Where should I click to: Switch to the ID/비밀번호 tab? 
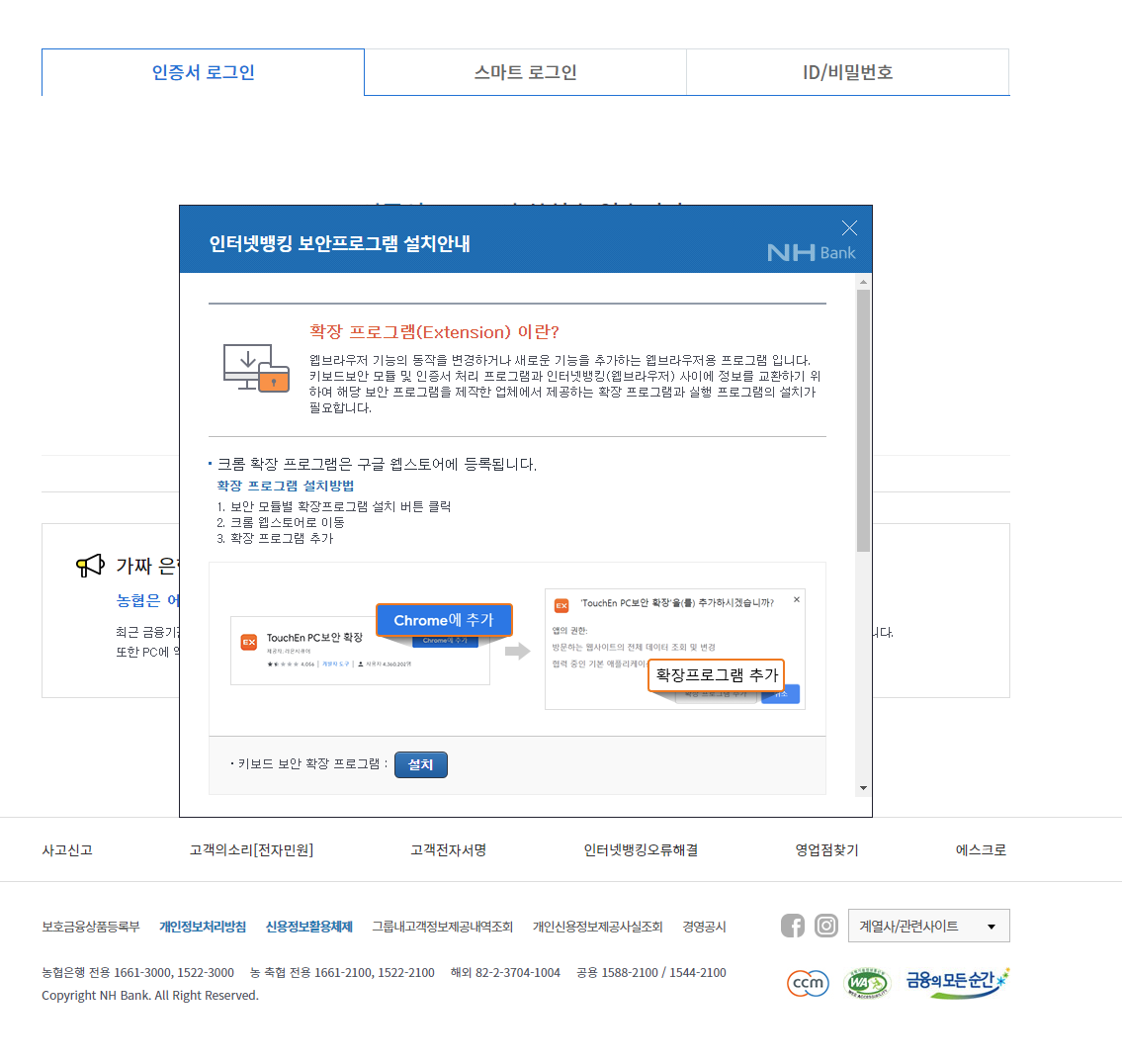click(x=847, y=71)
